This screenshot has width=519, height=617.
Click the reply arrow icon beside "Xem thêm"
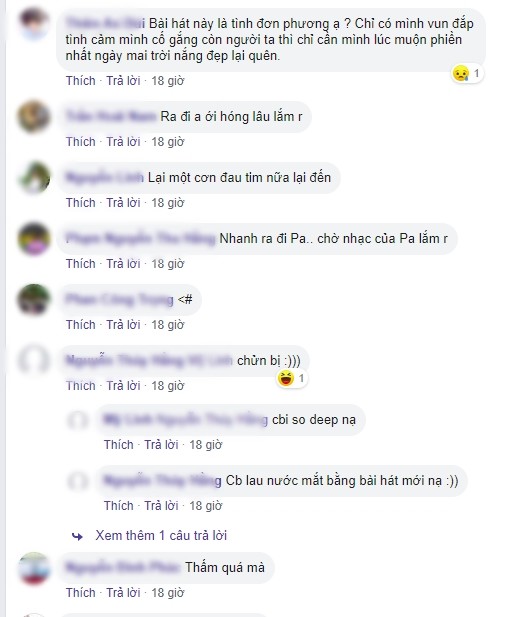click(78, 536)
